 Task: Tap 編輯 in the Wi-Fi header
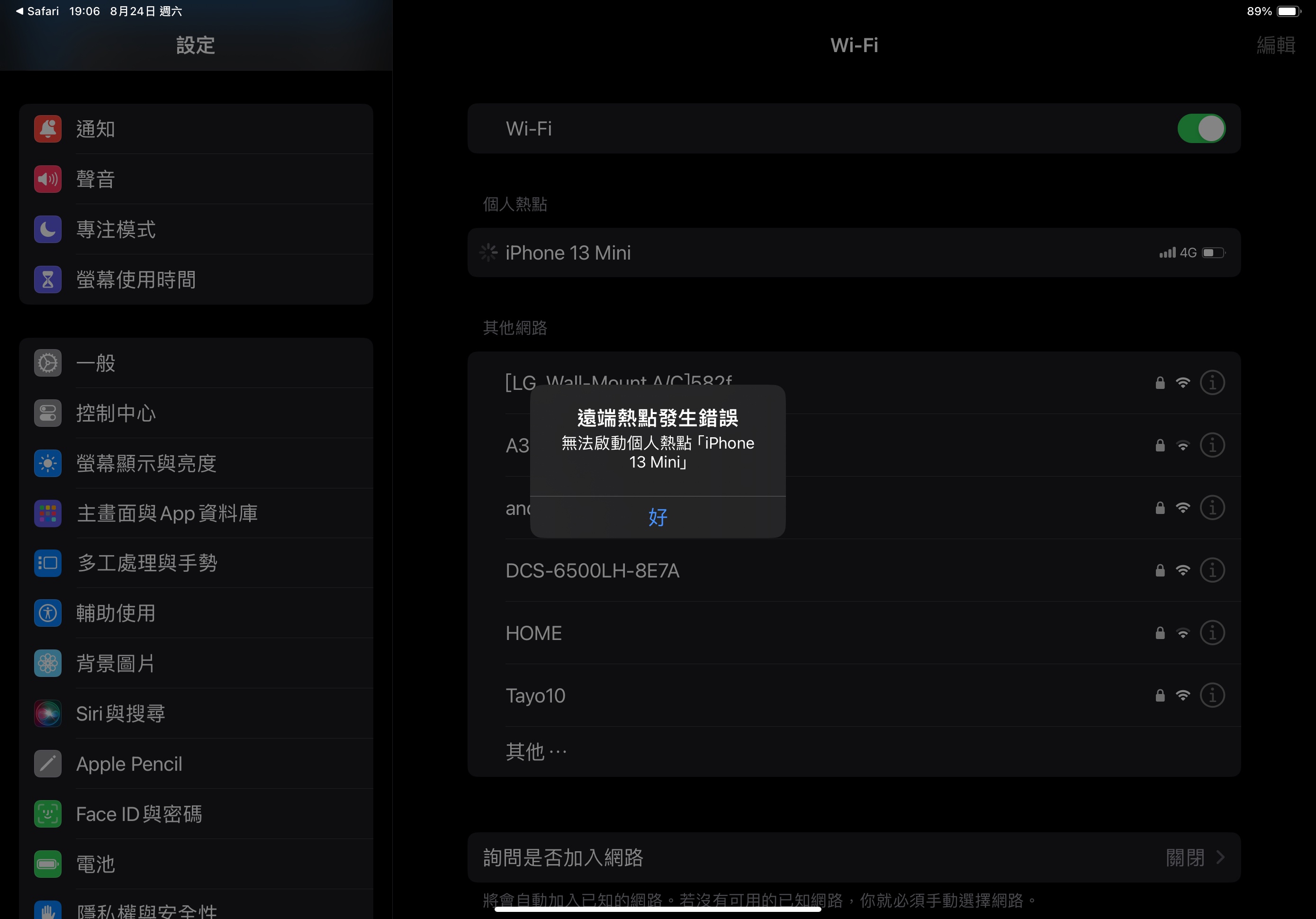[1275, 45]
